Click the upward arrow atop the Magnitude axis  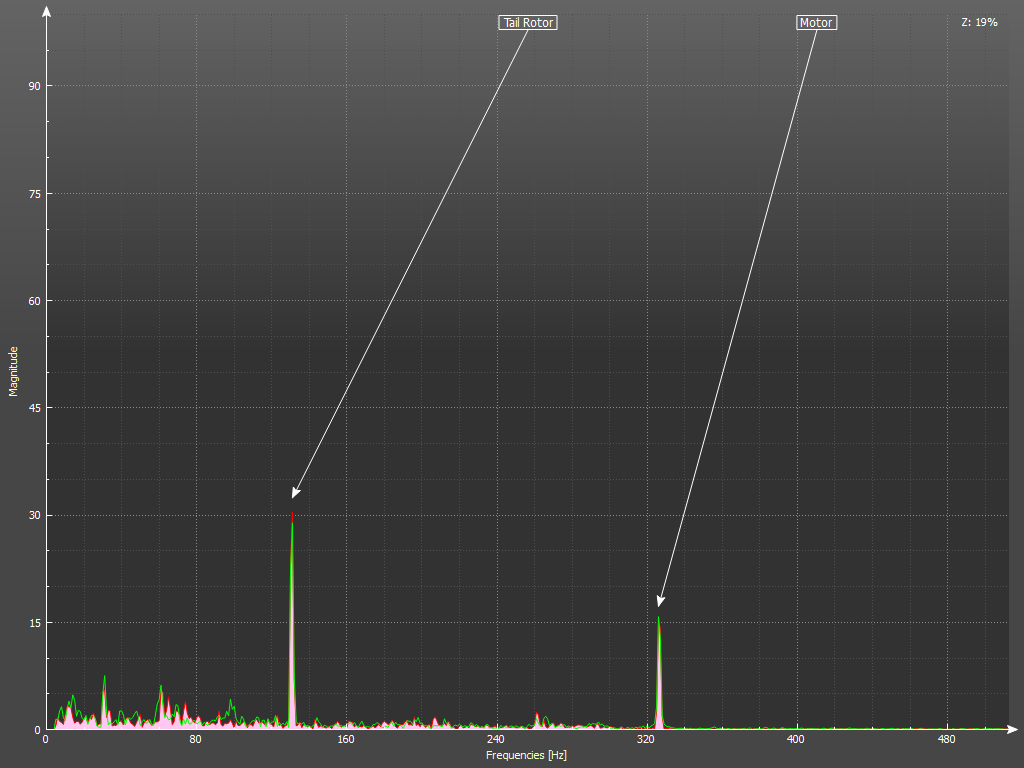click(x=46, y=12)
